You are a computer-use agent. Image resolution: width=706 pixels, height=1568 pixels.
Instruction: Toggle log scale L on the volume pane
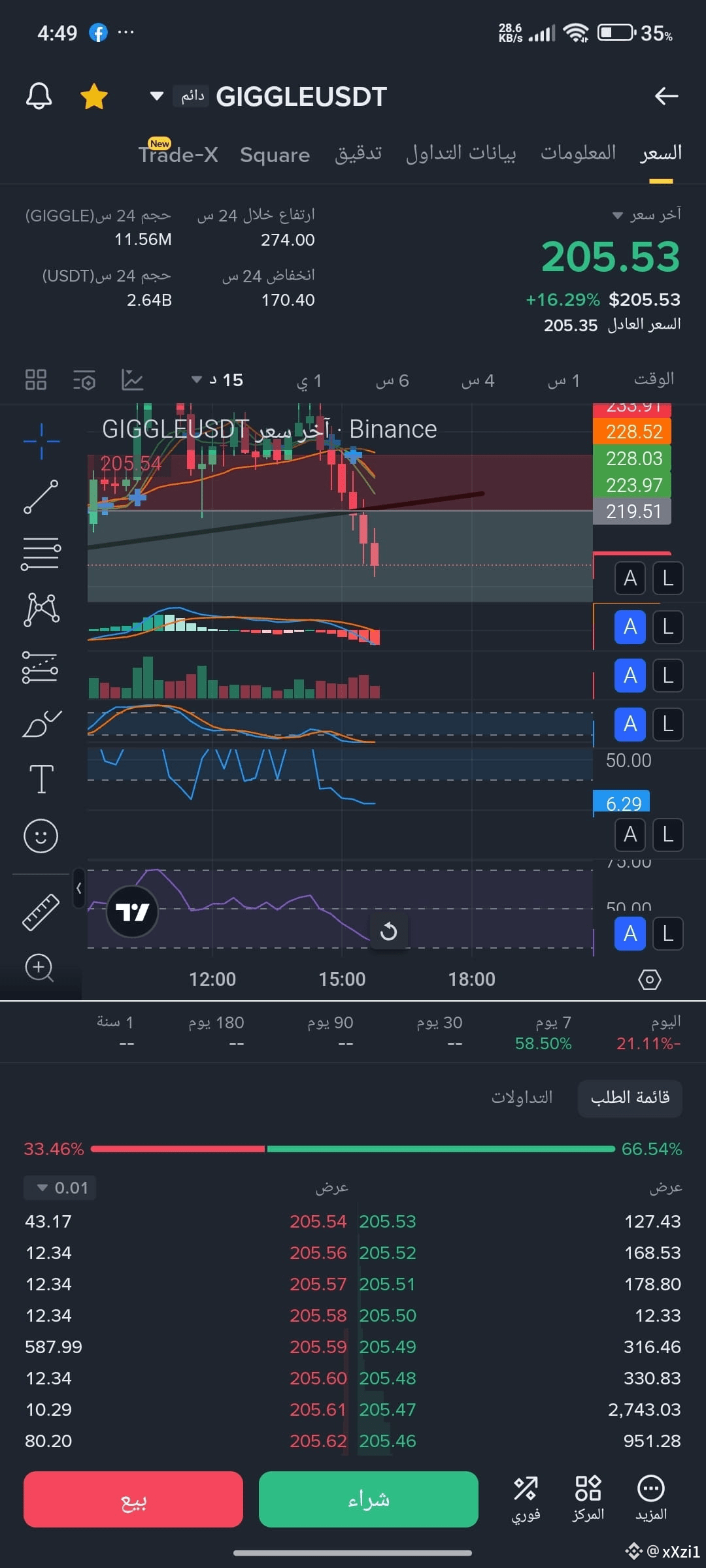[x=668, y=676]
